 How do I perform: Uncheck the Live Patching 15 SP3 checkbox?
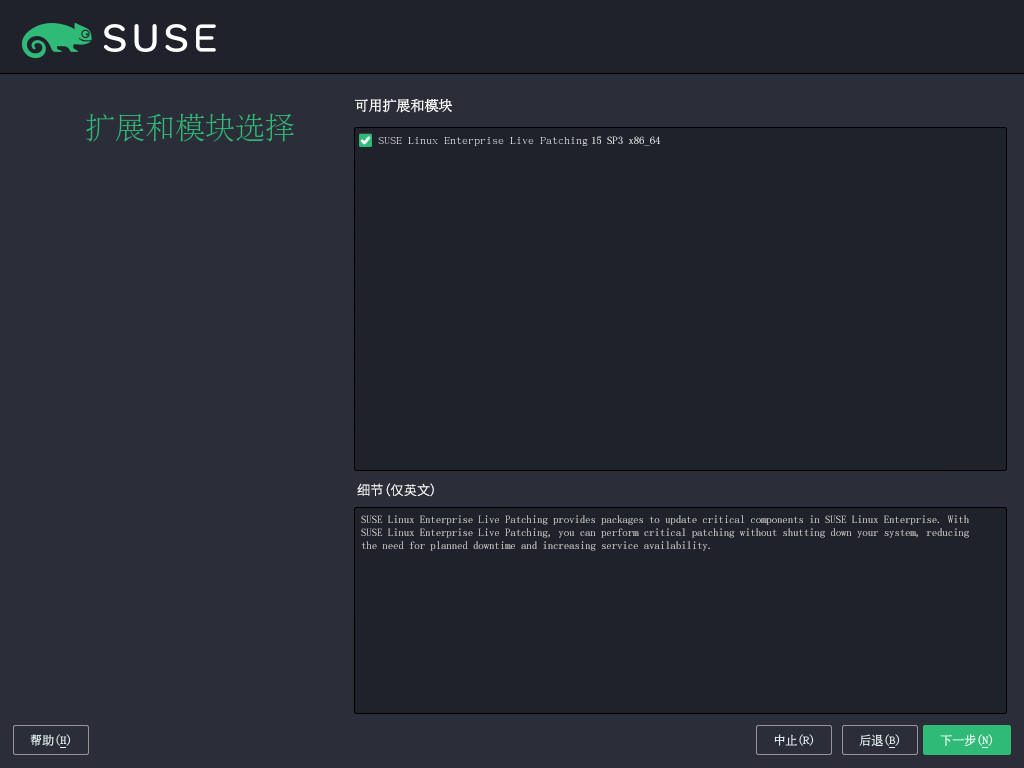coord(365,140)
